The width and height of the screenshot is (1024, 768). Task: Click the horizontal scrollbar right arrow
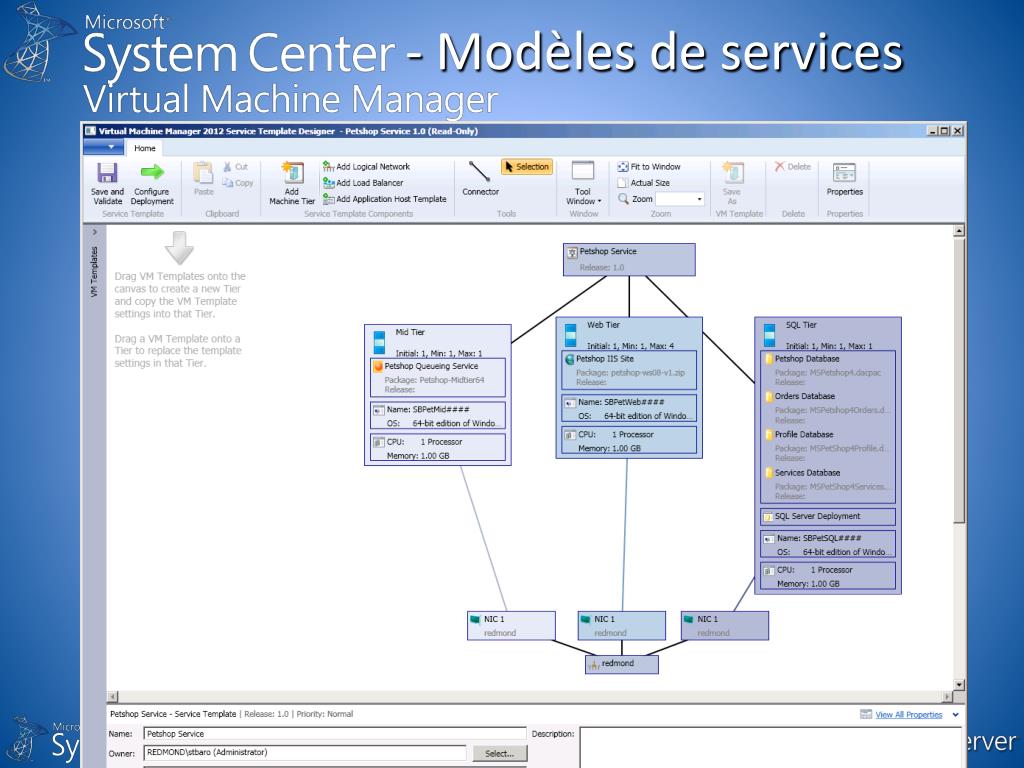pos(948,697)
